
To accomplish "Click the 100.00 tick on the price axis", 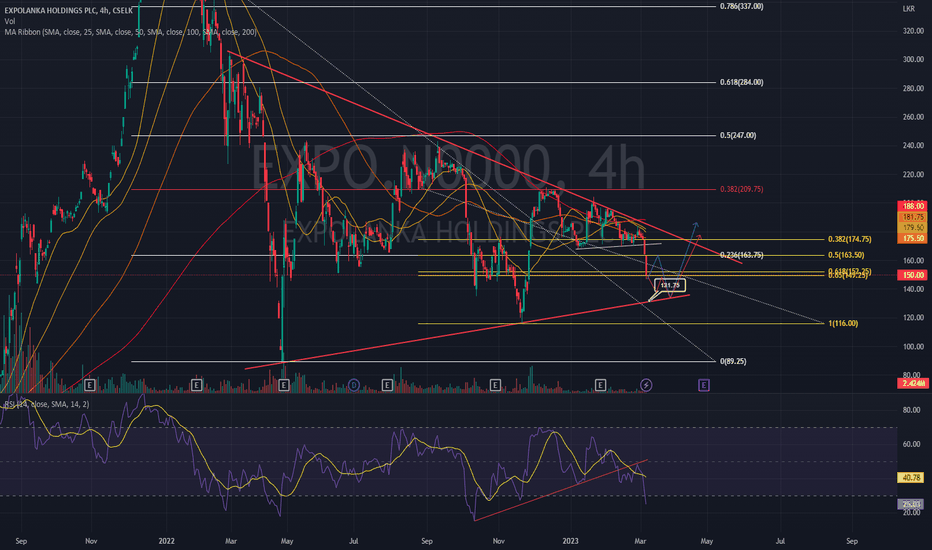I will pos(914,347).
